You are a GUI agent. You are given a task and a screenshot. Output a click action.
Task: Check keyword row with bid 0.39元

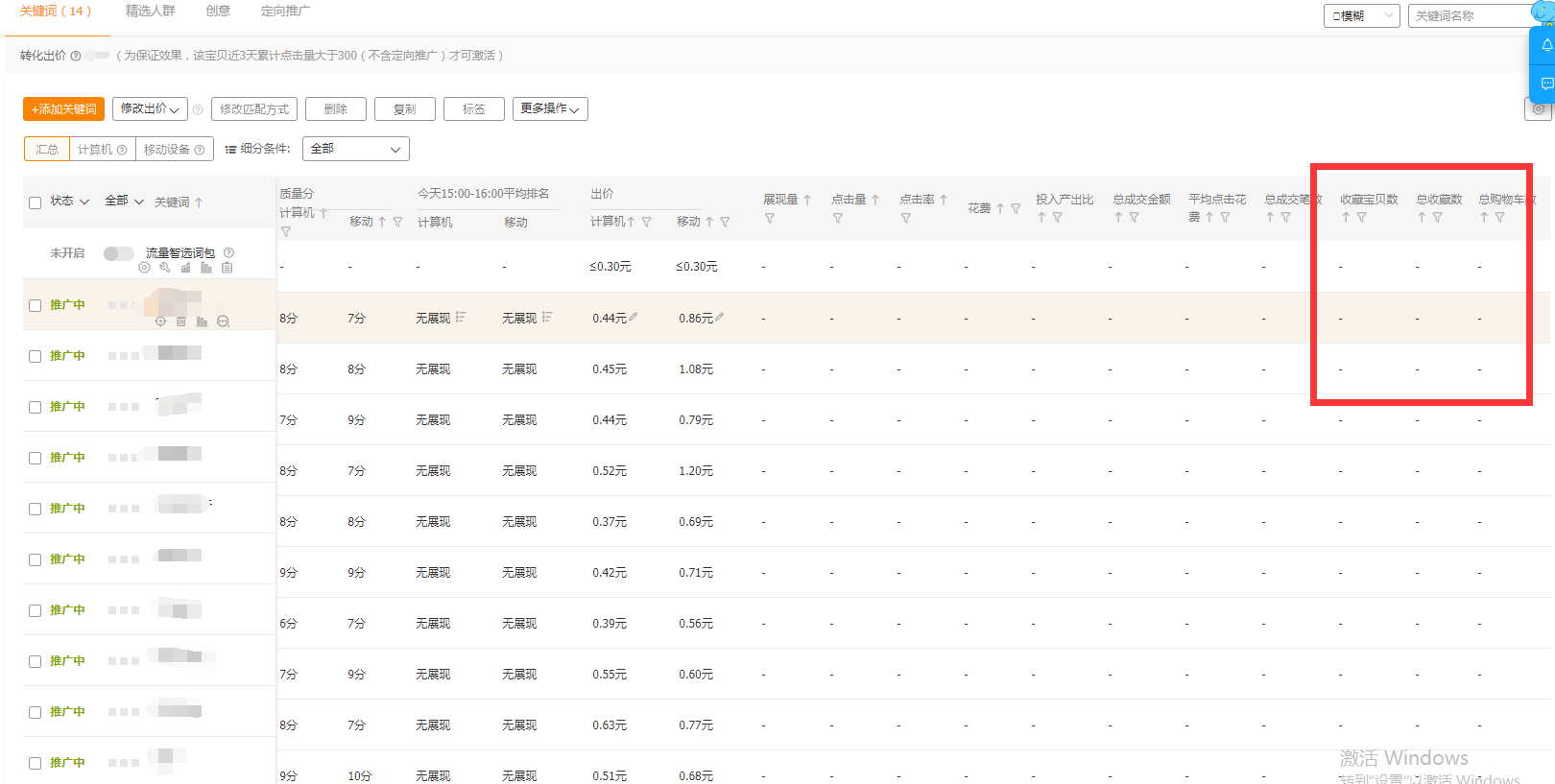pos(35,610)
